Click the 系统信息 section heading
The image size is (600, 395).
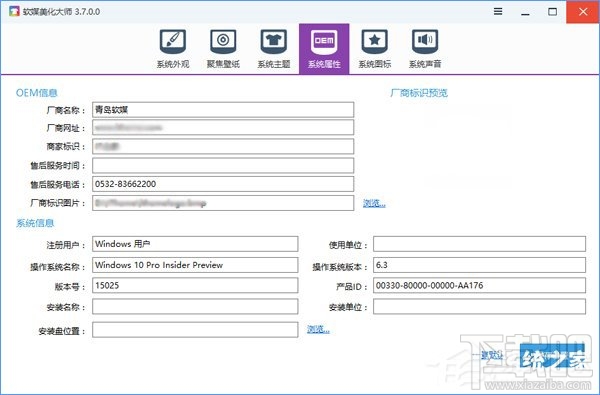pyautogui.click(x=35, y=223)
